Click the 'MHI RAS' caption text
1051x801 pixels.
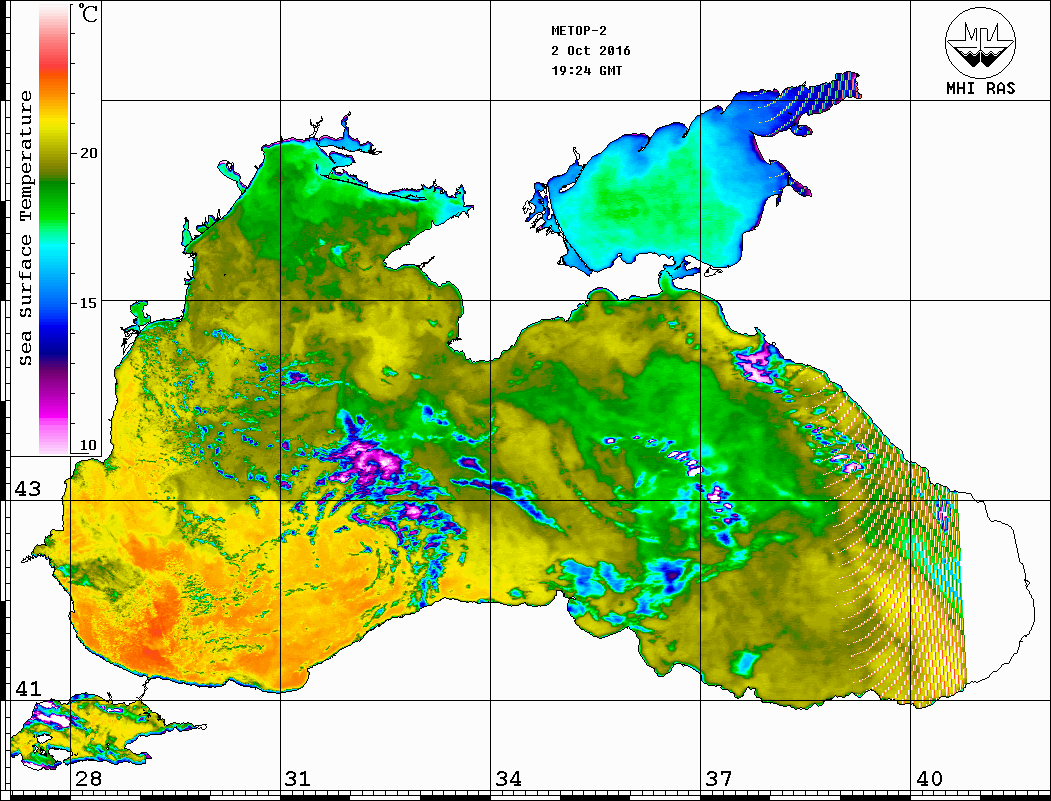pos(981,88)
